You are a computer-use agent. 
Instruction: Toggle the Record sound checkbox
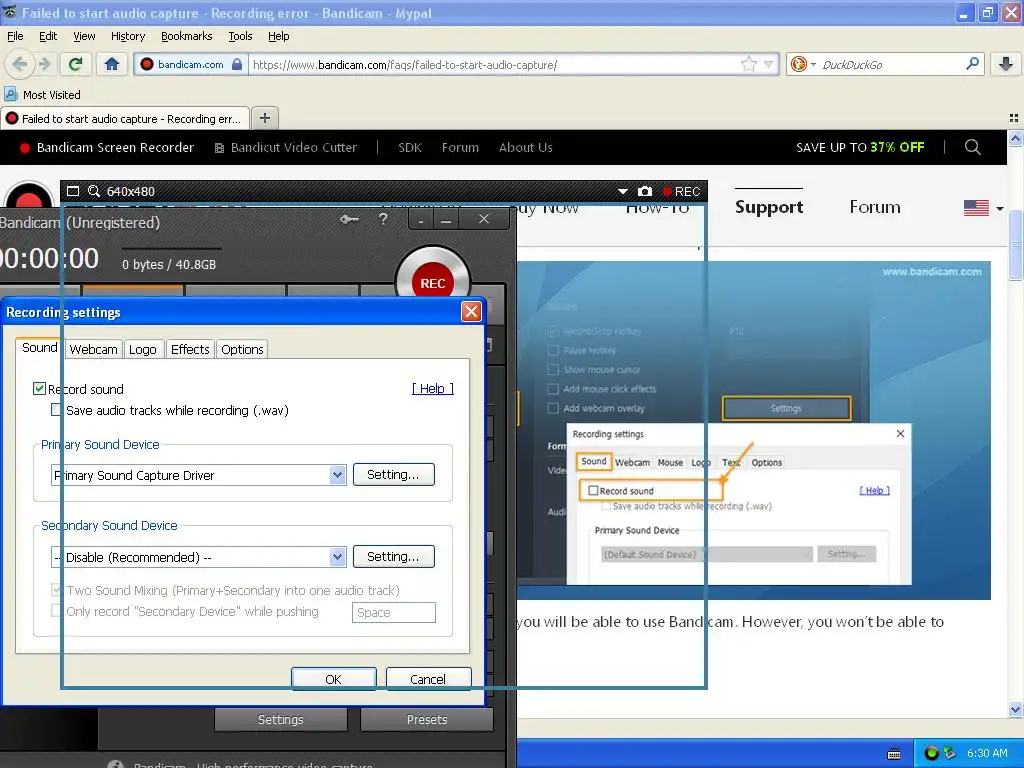[39, 389]
